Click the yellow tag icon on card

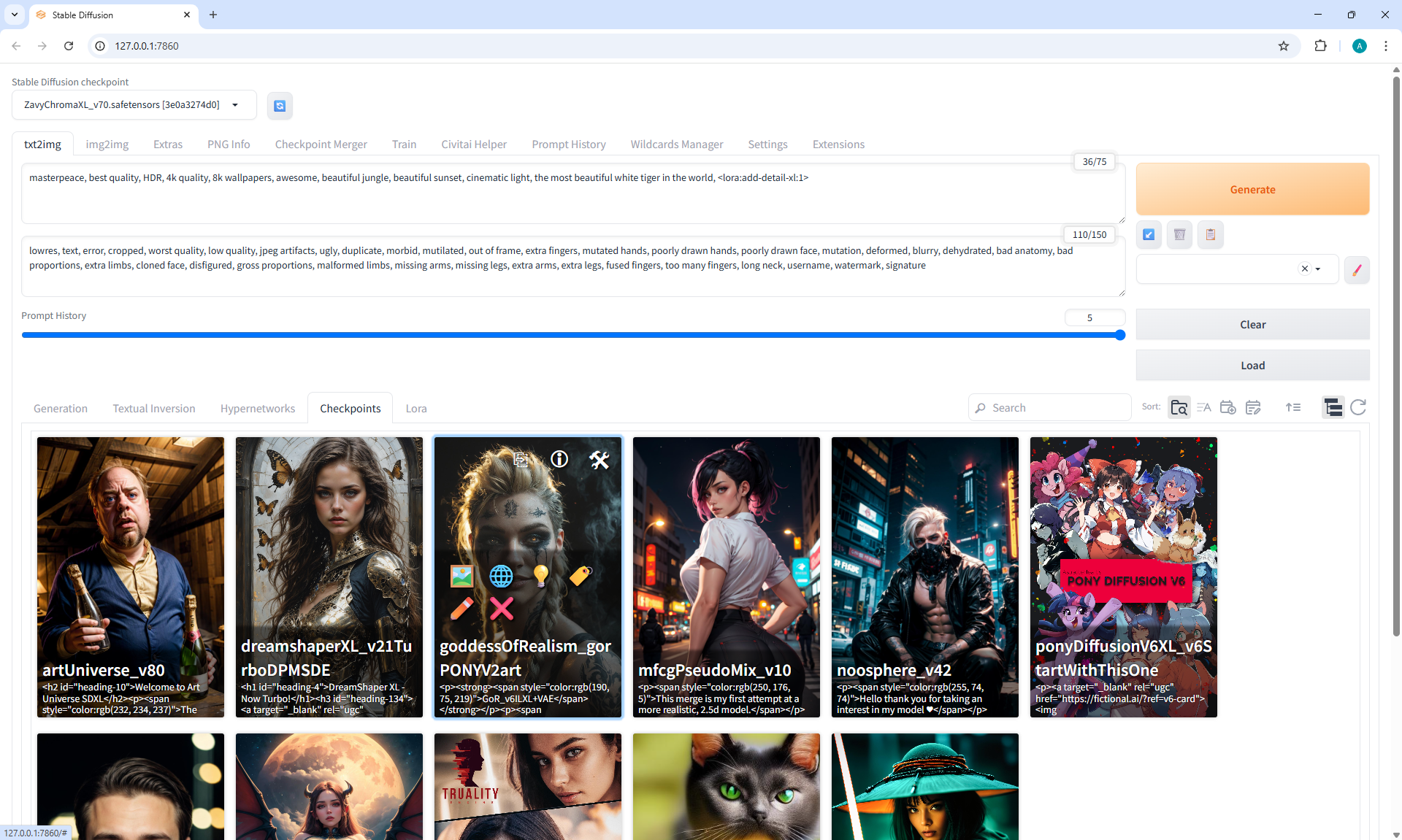point(581,576)
